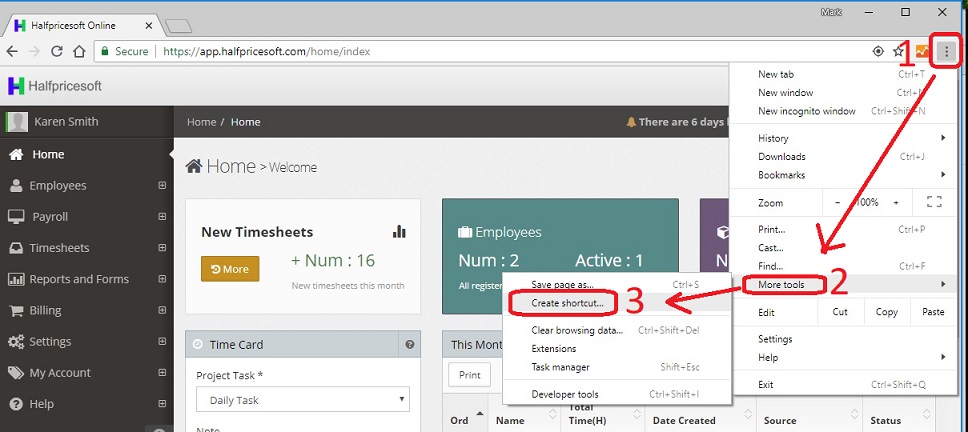Click the Halfpricesoft logo in the header
Image resolution: width=968 pixels, height=432 pixels.
pyautogui.click(x=55, y=86)
